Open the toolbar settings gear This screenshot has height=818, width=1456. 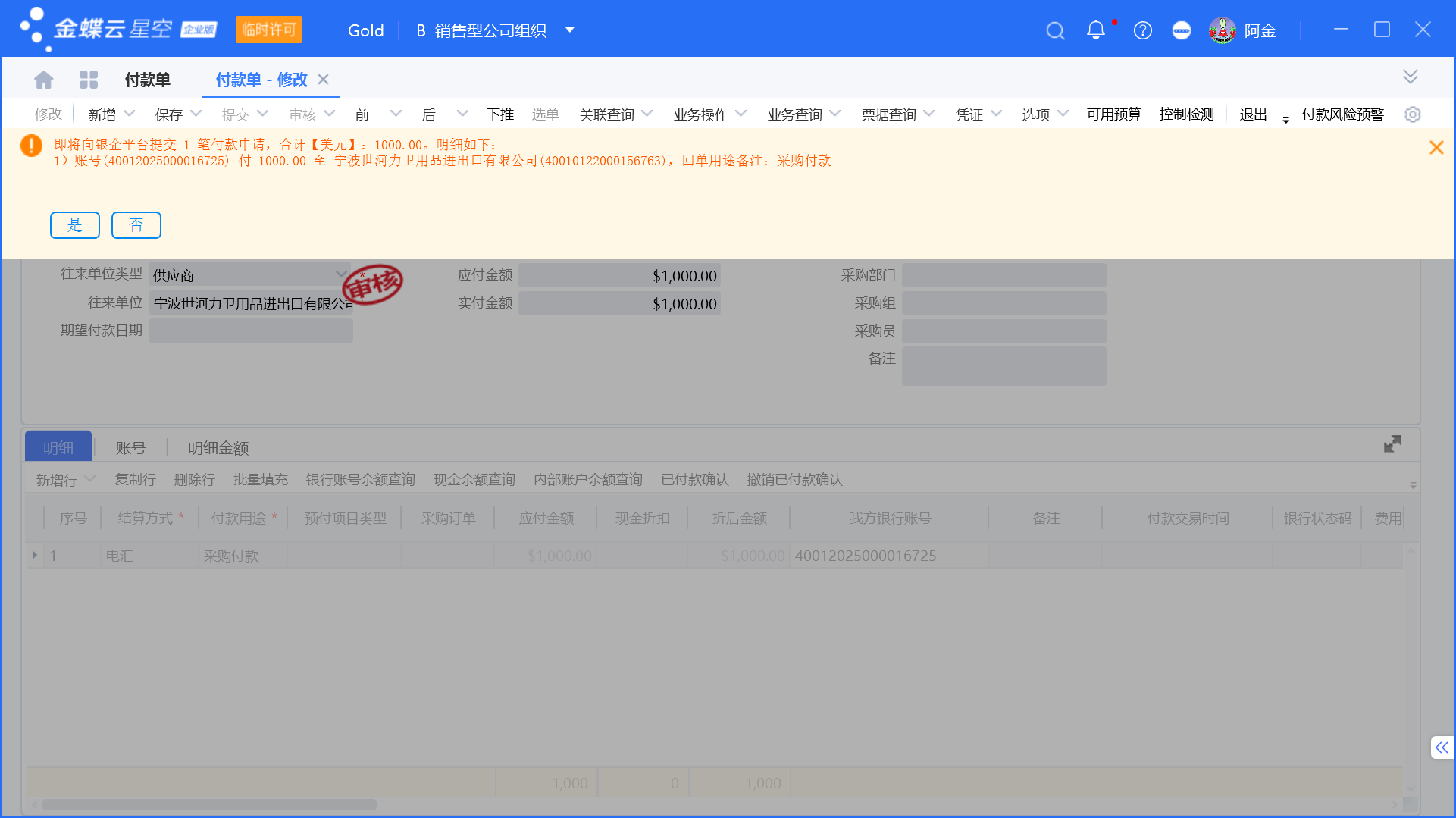[1413, 114]
